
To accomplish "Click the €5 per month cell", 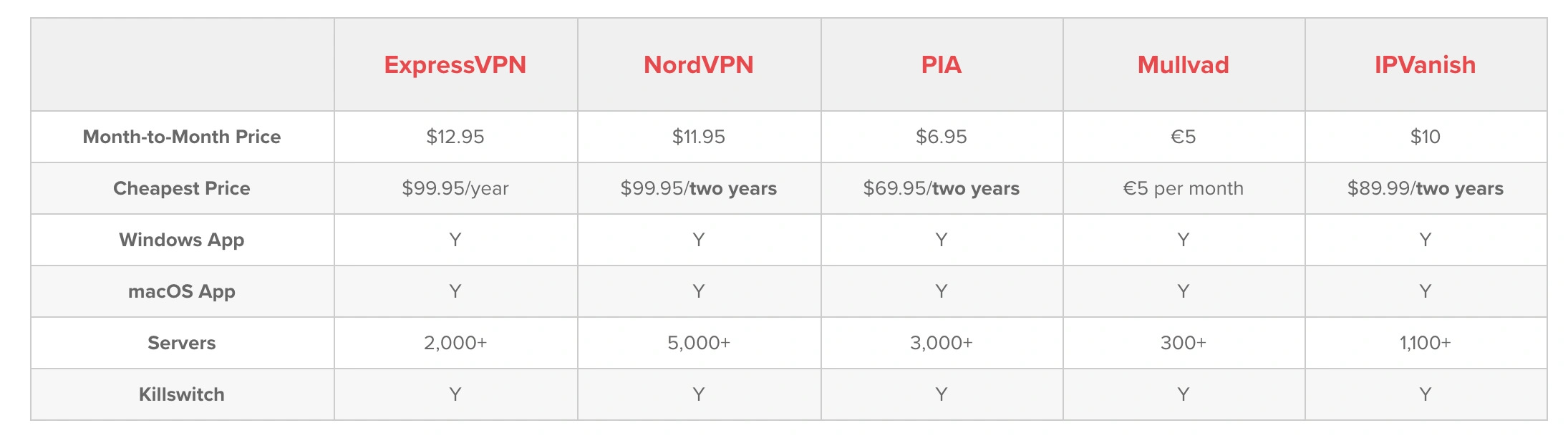I will click(x=1184, y=188).
